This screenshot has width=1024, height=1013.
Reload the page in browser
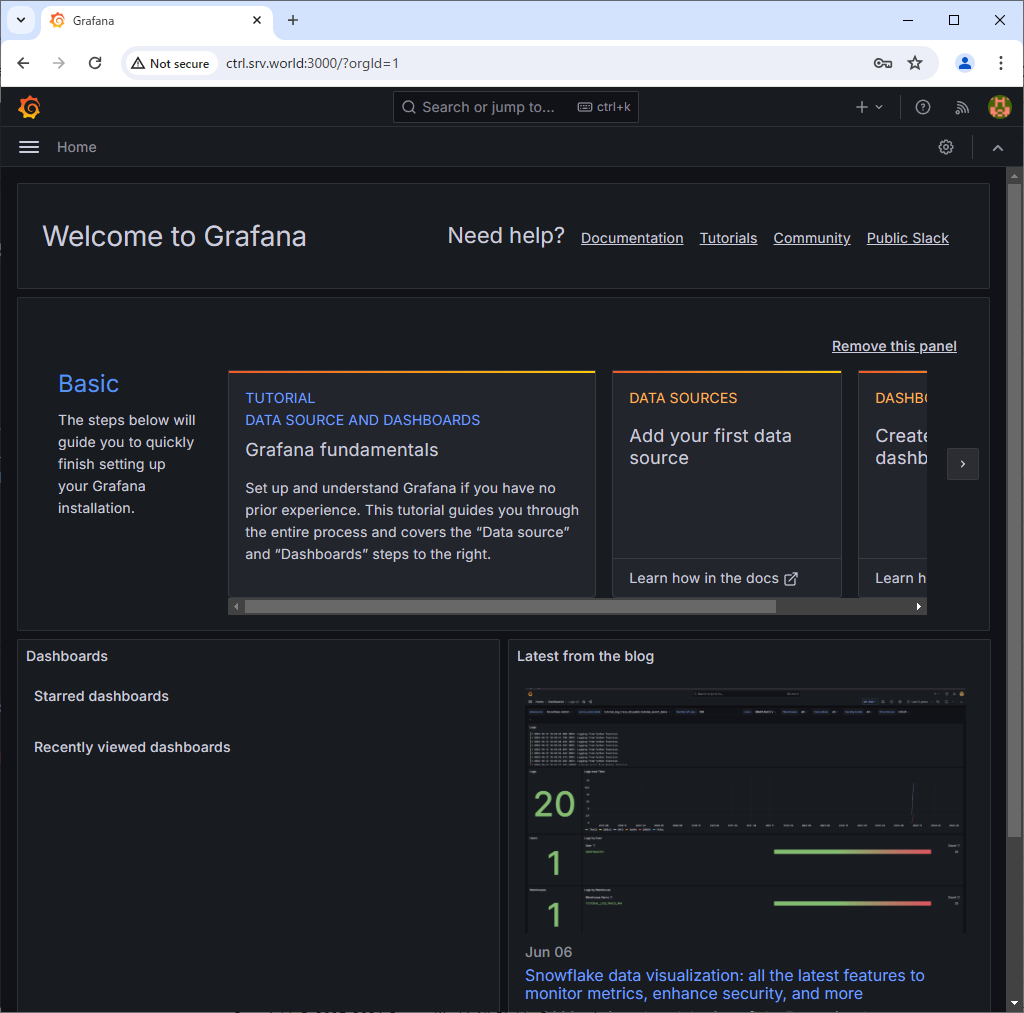pos(95,63)
